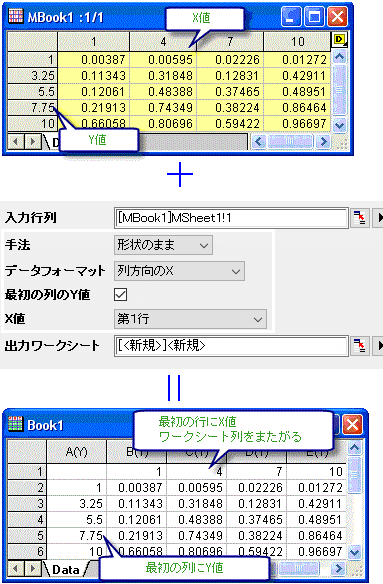Click cell 0.86464 in MBook1

[x=297, y=108]
